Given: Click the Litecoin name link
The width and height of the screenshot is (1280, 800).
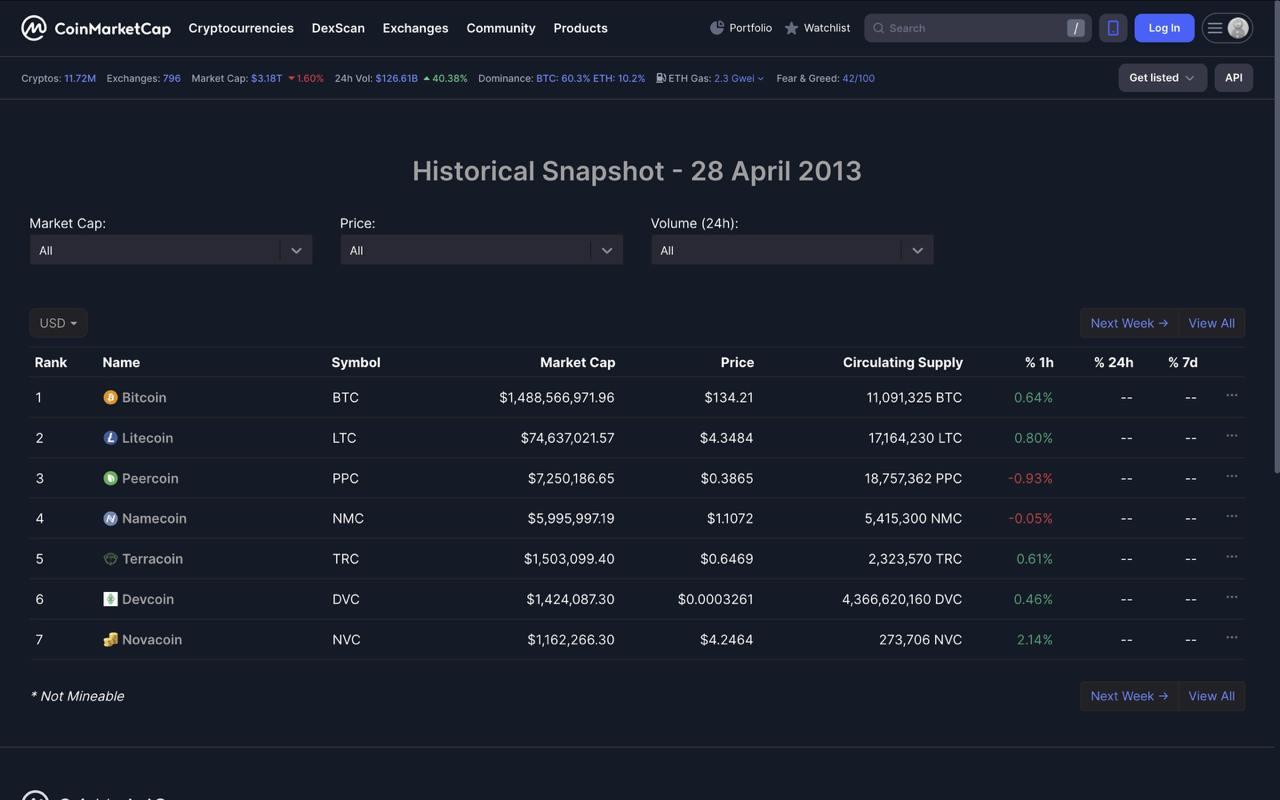Looking at the screenshot, I should click(x=147, y=438).
